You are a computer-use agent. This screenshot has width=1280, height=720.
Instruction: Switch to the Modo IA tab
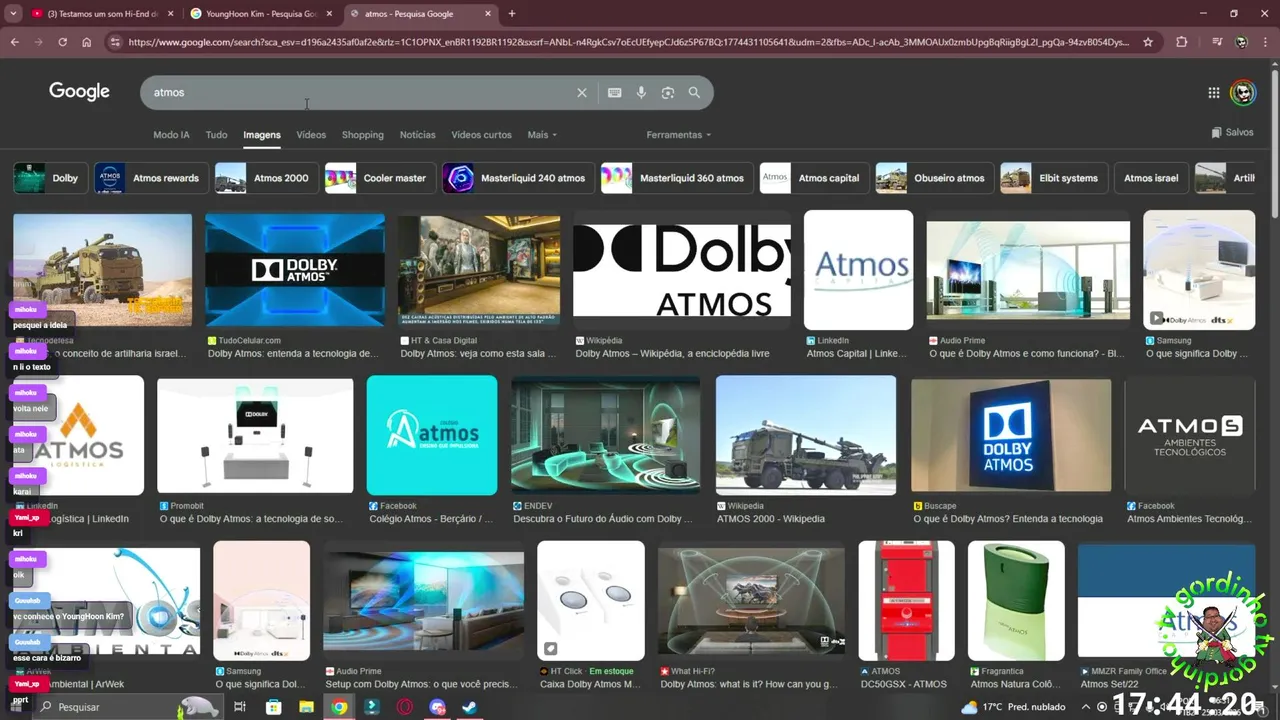pos(171,135)
